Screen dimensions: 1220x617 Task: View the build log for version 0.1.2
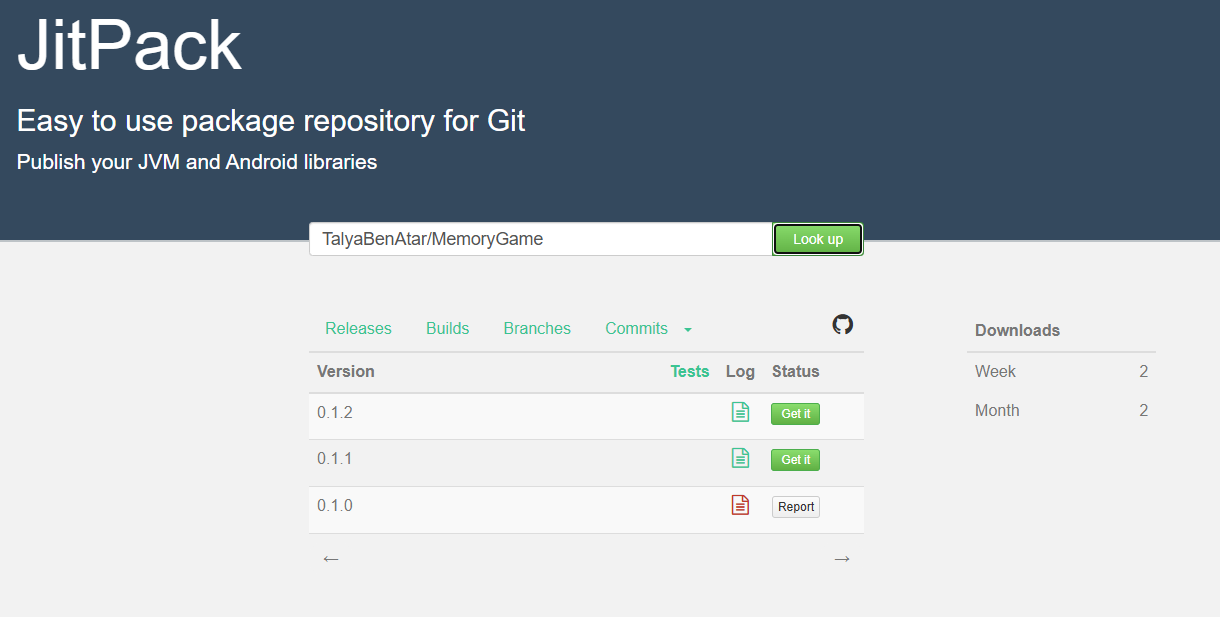(740, 411)
